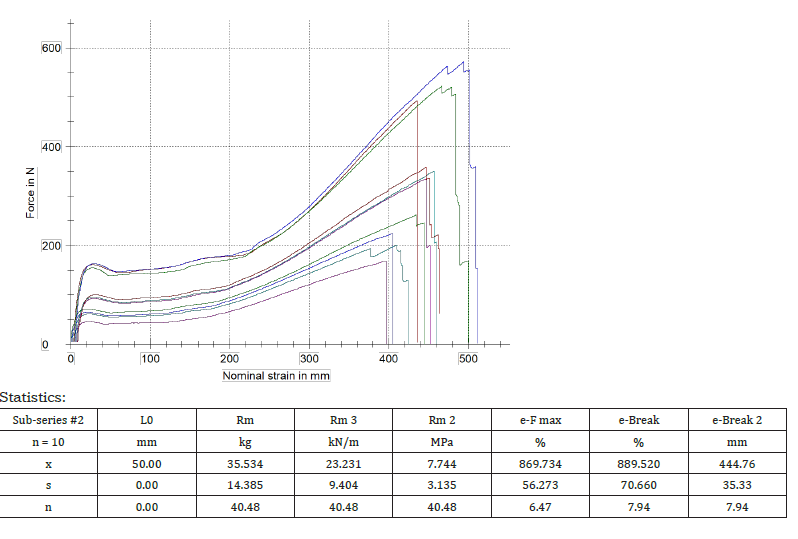The height and width of the screenshot is (539, 798).
Task: Select the standard deviation 14.385 cell
Action: pyautogui.click(x=245, y=486)
